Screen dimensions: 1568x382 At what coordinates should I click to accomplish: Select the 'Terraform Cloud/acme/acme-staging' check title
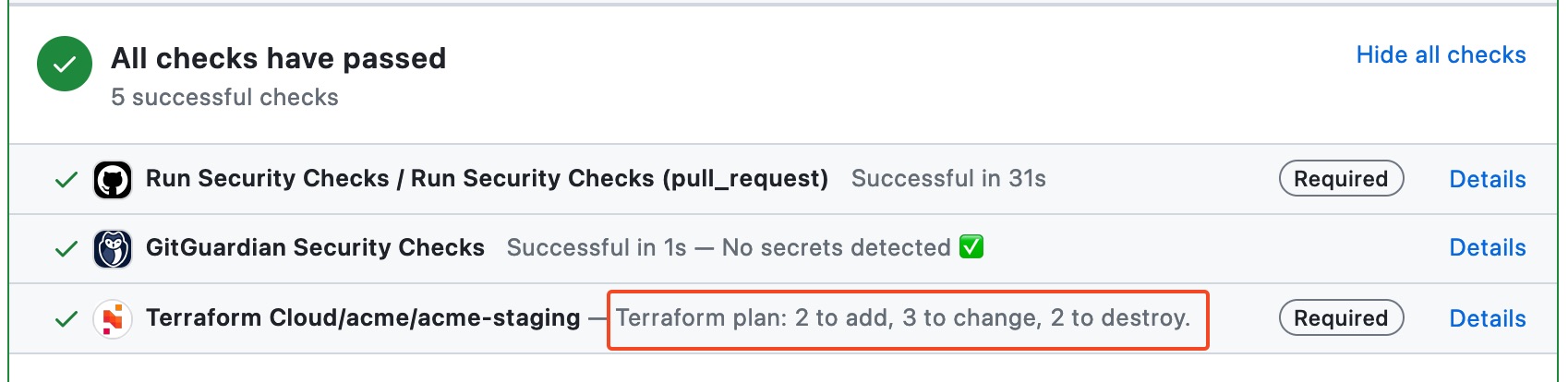point(363,318)
